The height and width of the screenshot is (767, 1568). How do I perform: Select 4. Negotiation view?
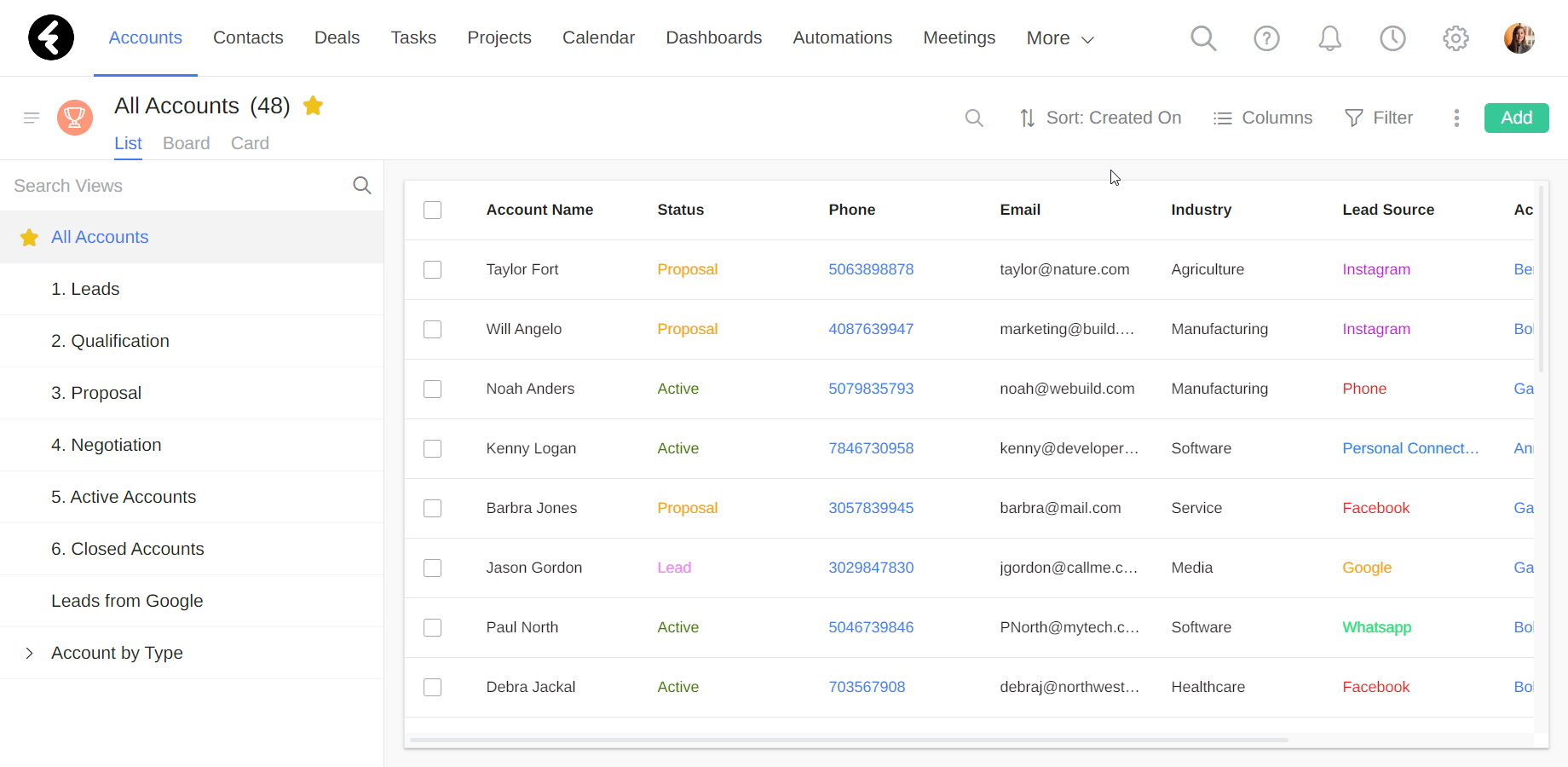click(192, 445)
